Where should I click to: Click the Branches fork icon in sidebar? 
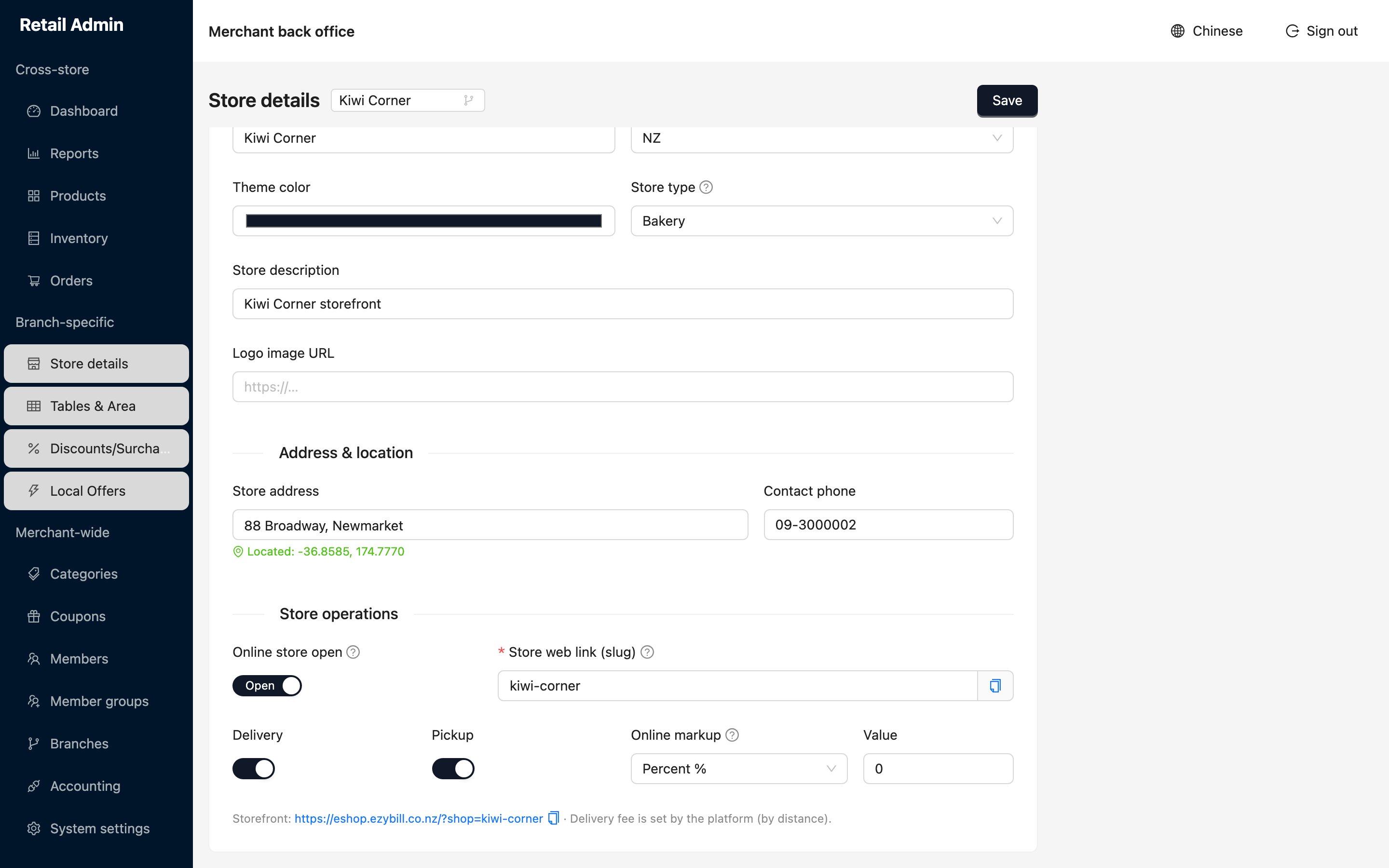point(34,744)
